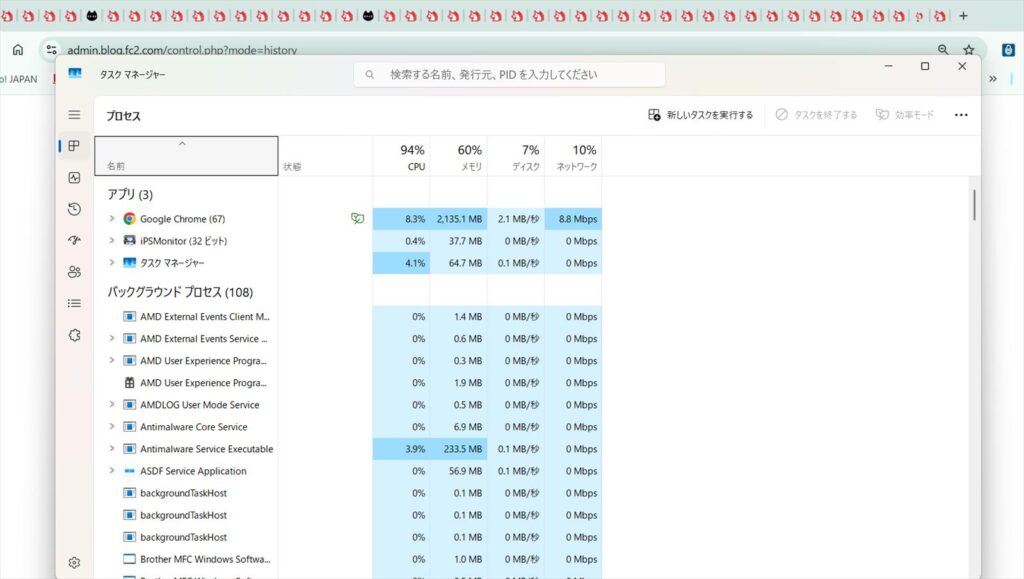Click 新しいタスクを実行する button

(700, 115)
